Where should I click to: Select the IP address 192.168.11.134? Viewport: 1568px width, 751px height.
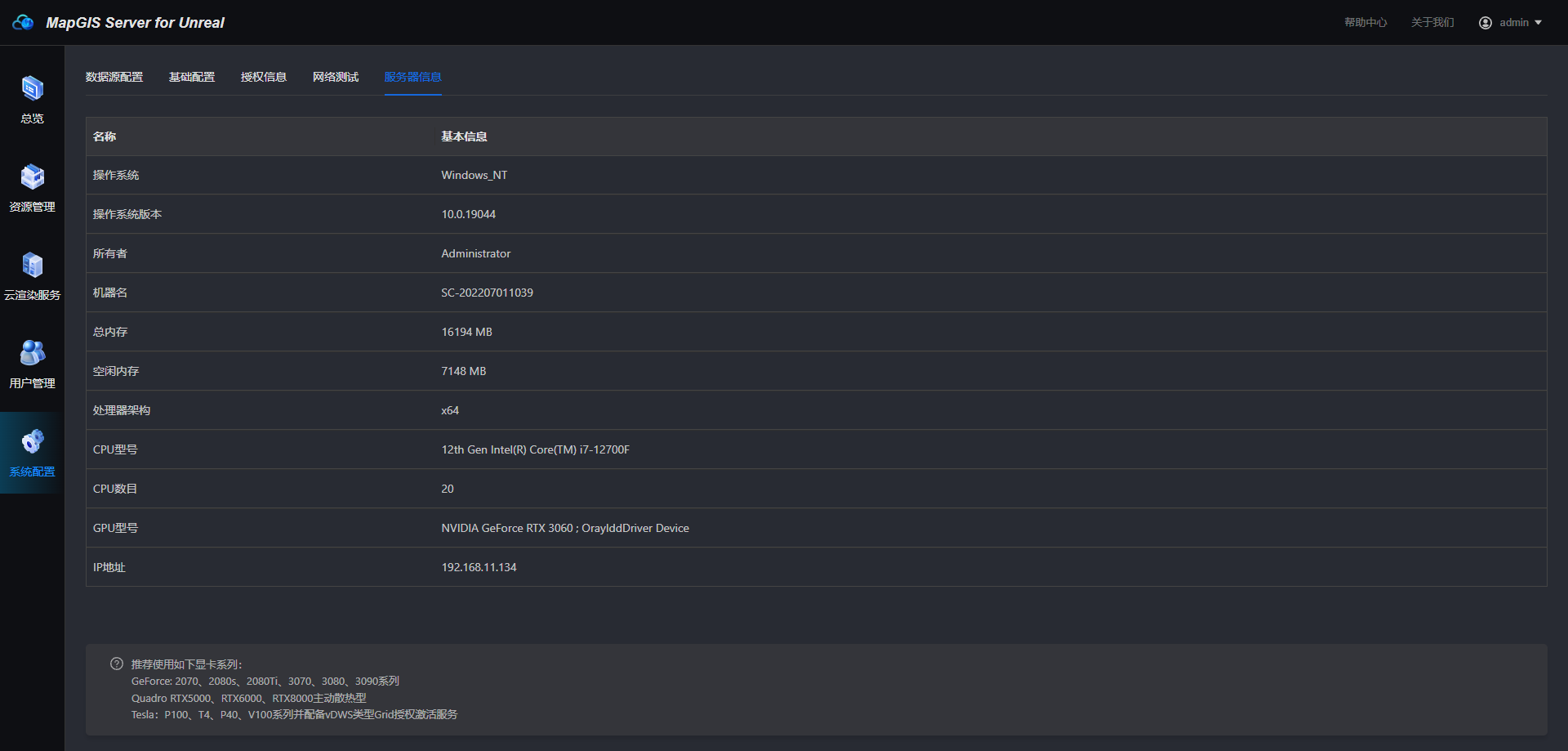point(479,567)
